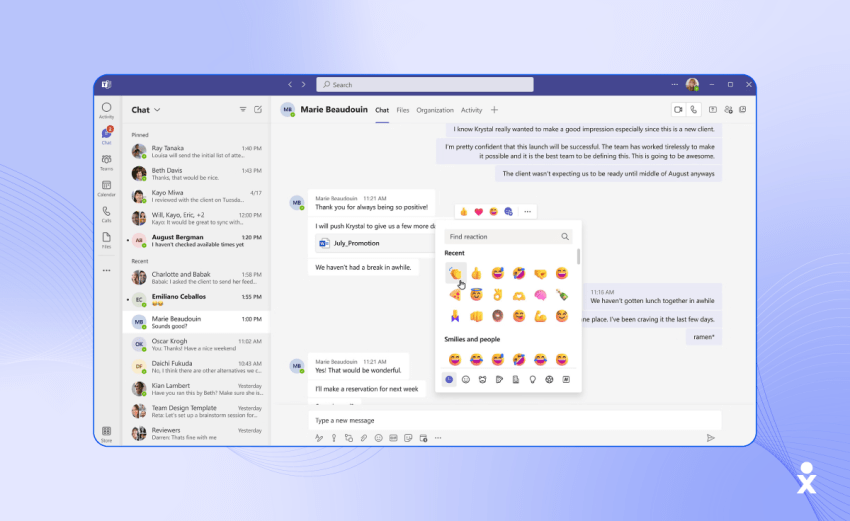
Task: Open Calls in the sidebar
Action: pos(106,214)
